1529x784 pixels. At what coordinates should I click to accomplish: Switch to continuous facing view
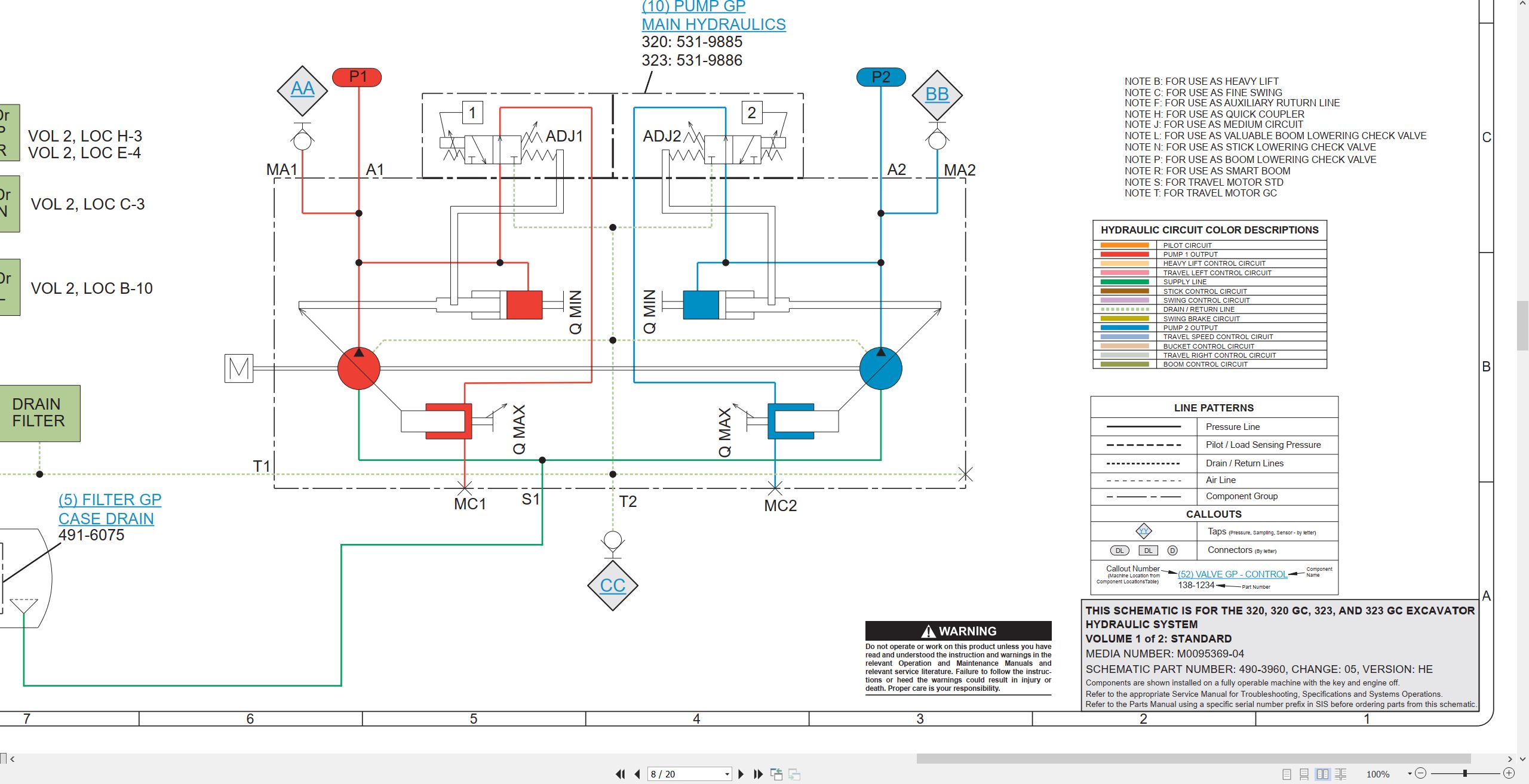point(1341,774)
